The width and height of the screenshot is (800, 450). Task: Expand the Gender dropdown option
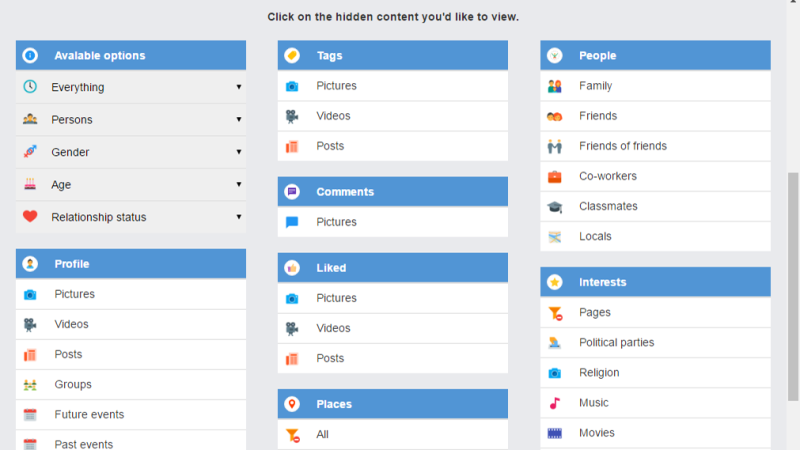[239, 152]
